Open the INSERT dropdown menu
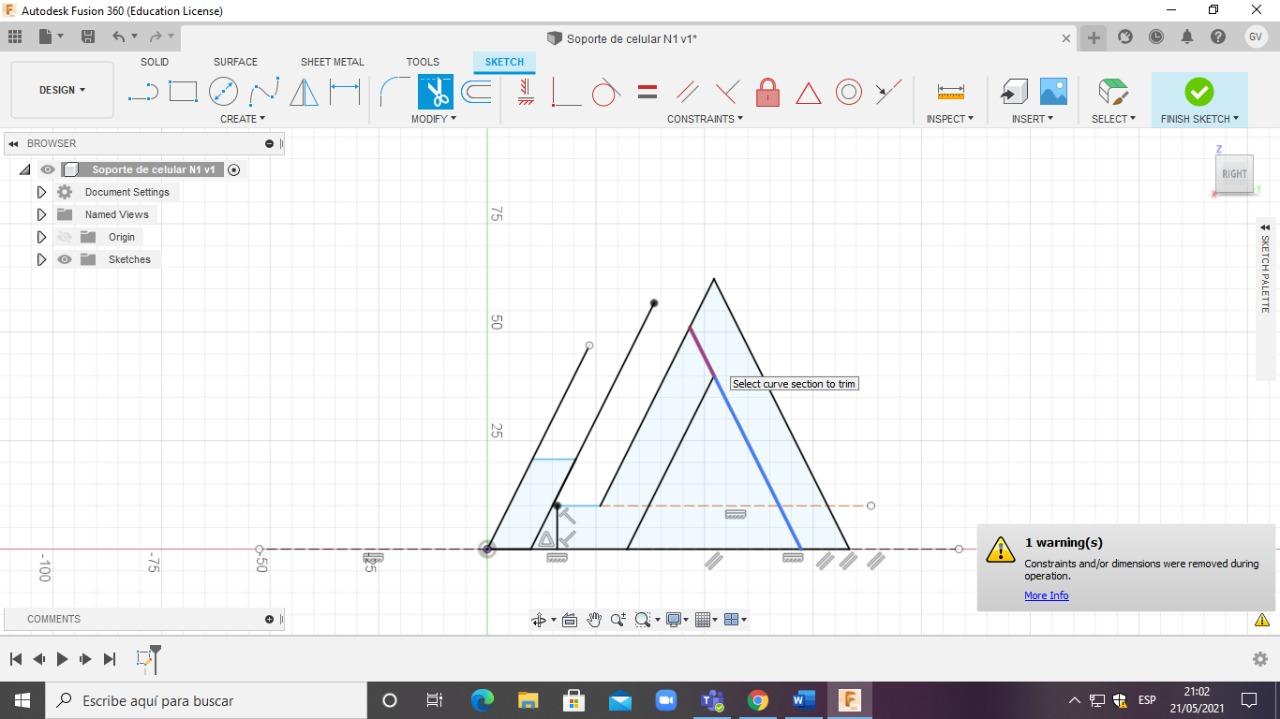The height and width of the screenshot is (719, 1280). click(1033, 119)
